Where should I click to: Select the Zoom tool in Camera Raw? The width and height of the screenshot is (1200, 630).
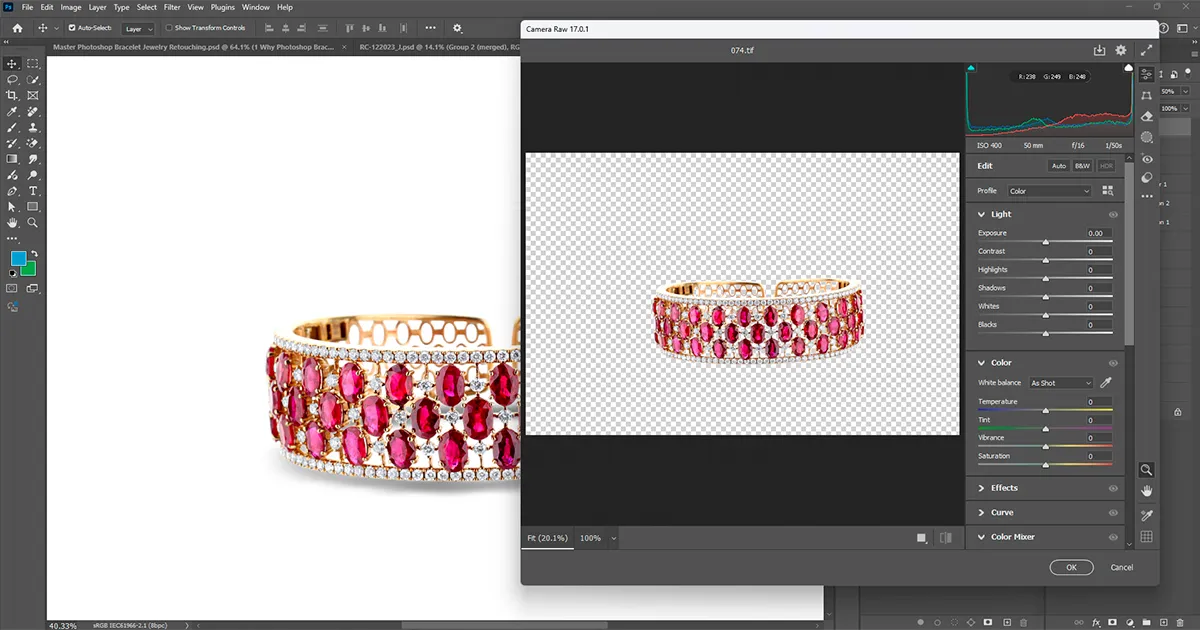tap(1146, 470)
